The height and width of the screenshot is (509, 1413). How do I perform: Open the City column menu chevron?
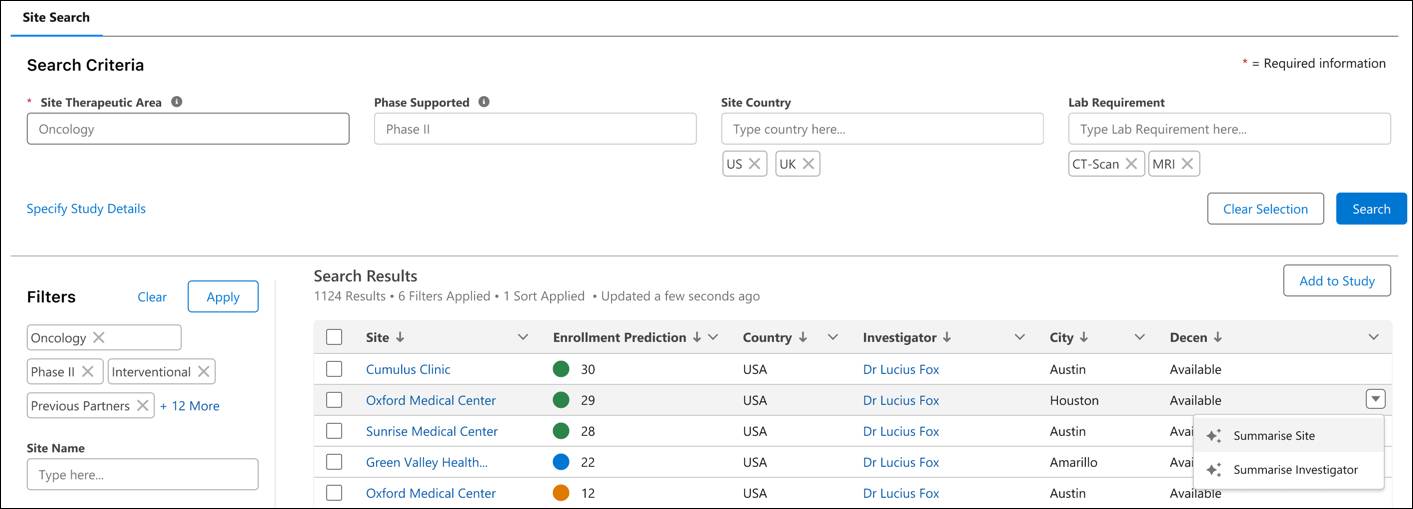pyautogui.click(x=1139, y=338)
